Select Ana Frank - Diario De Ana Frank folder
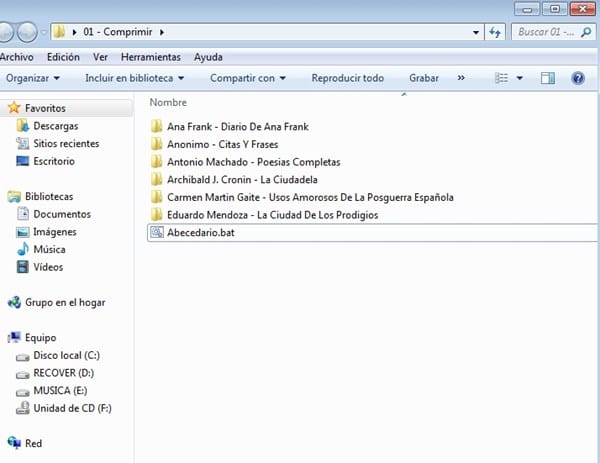 [238, 127]
